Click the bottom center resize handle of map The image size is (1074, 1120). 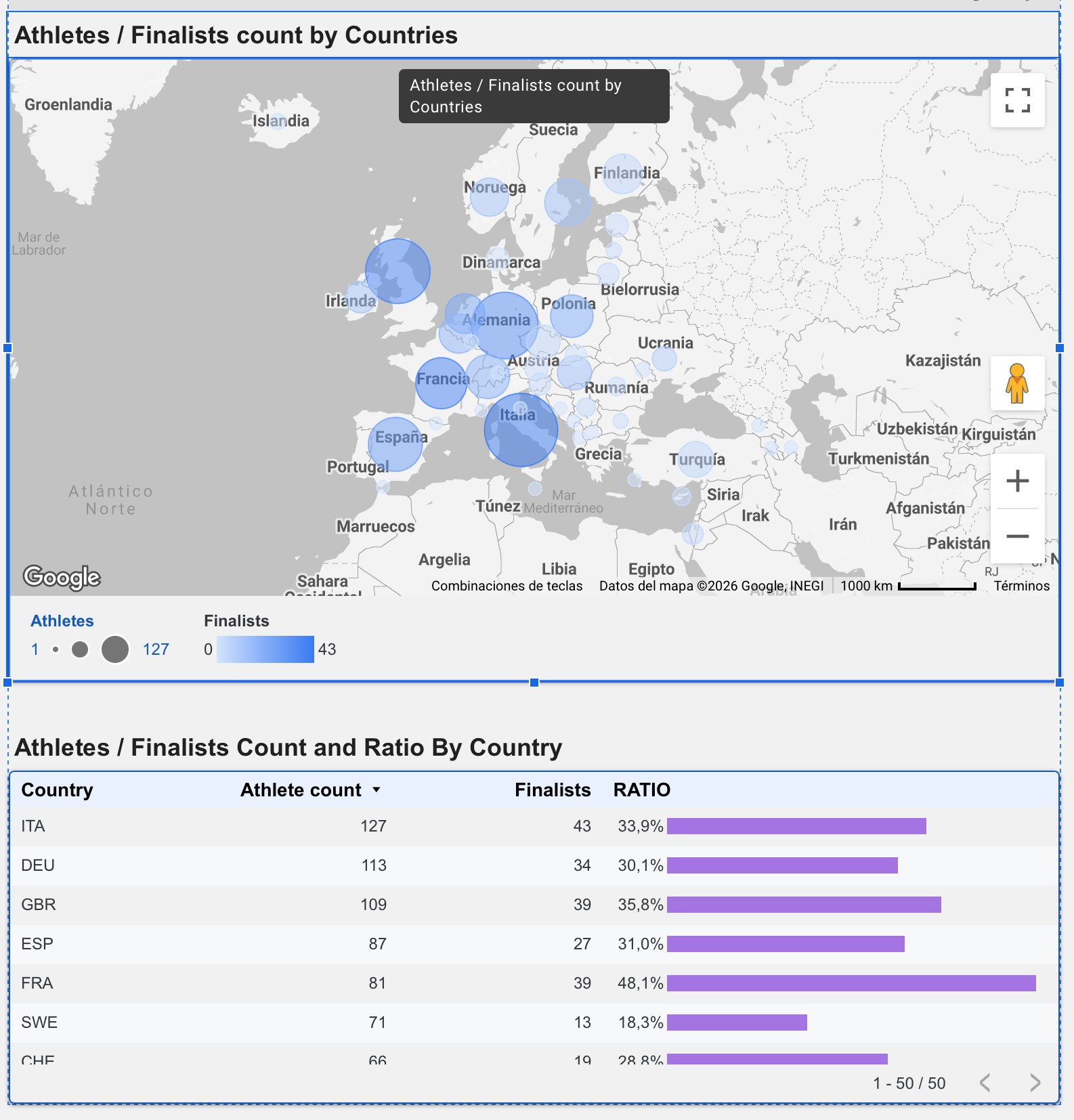(534, 683)
